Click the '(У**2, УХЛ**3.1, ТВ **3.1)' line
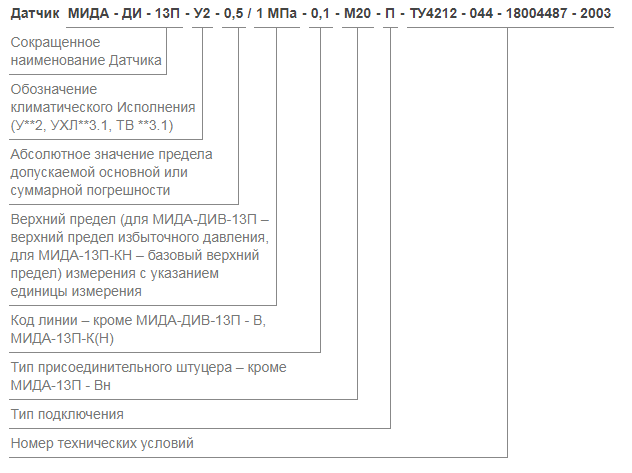The width and height of the screenshot is (632, 473). click(92, 125)
